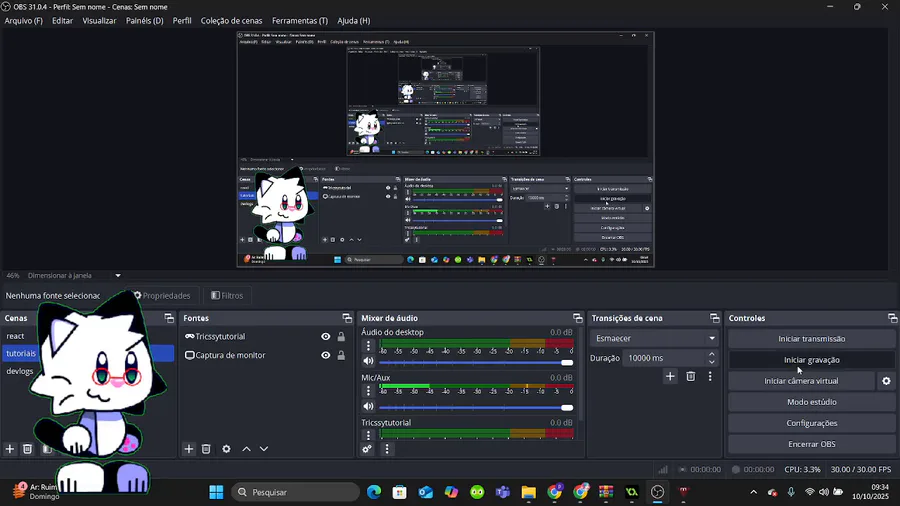
Task: Open the options menu for the Tricssytutorial audio channel
Action: (x=368, y=435)
